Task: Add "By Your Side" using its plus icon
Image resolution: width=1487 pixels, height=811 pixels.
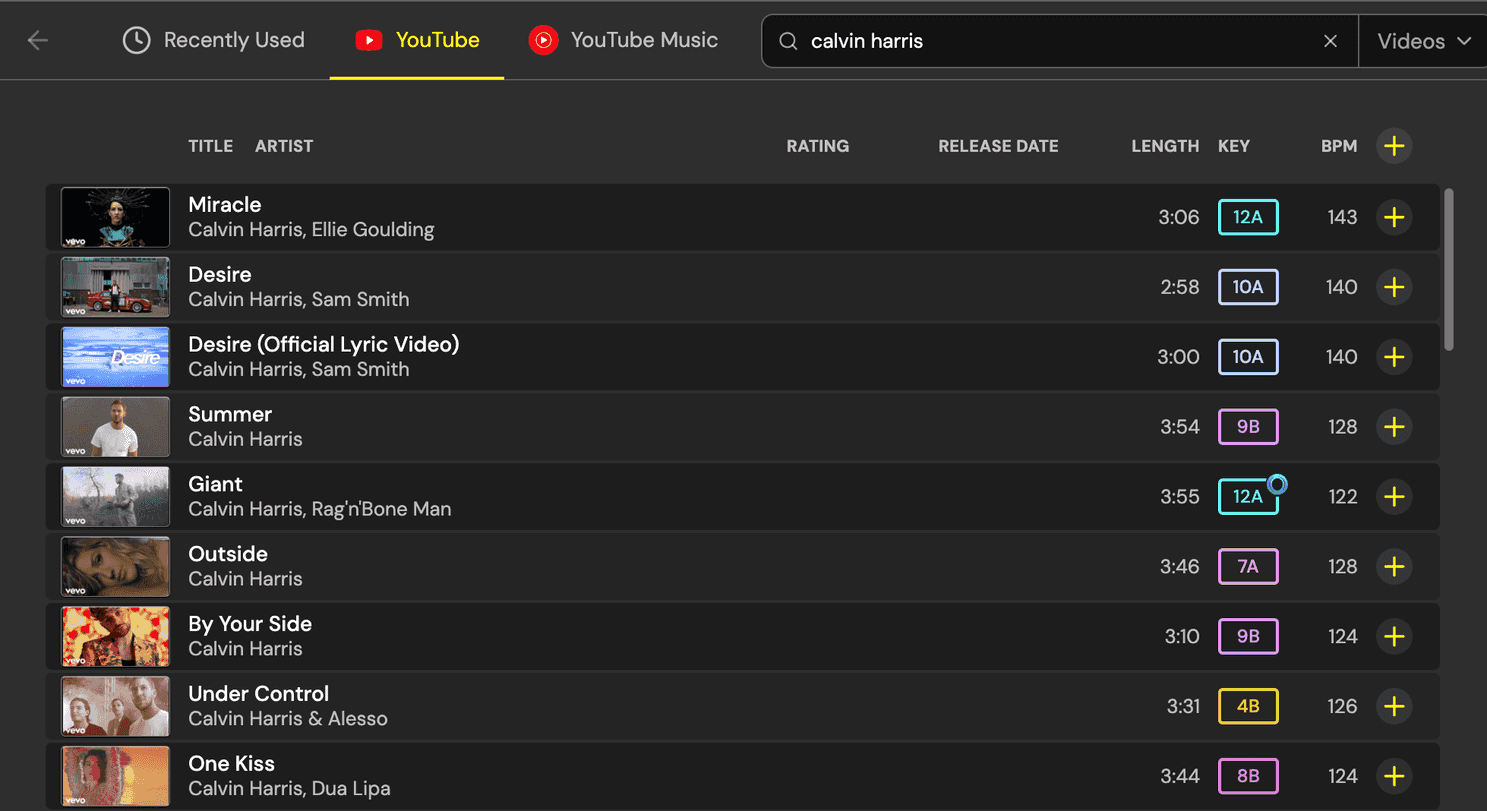Action: (1394, 636)
